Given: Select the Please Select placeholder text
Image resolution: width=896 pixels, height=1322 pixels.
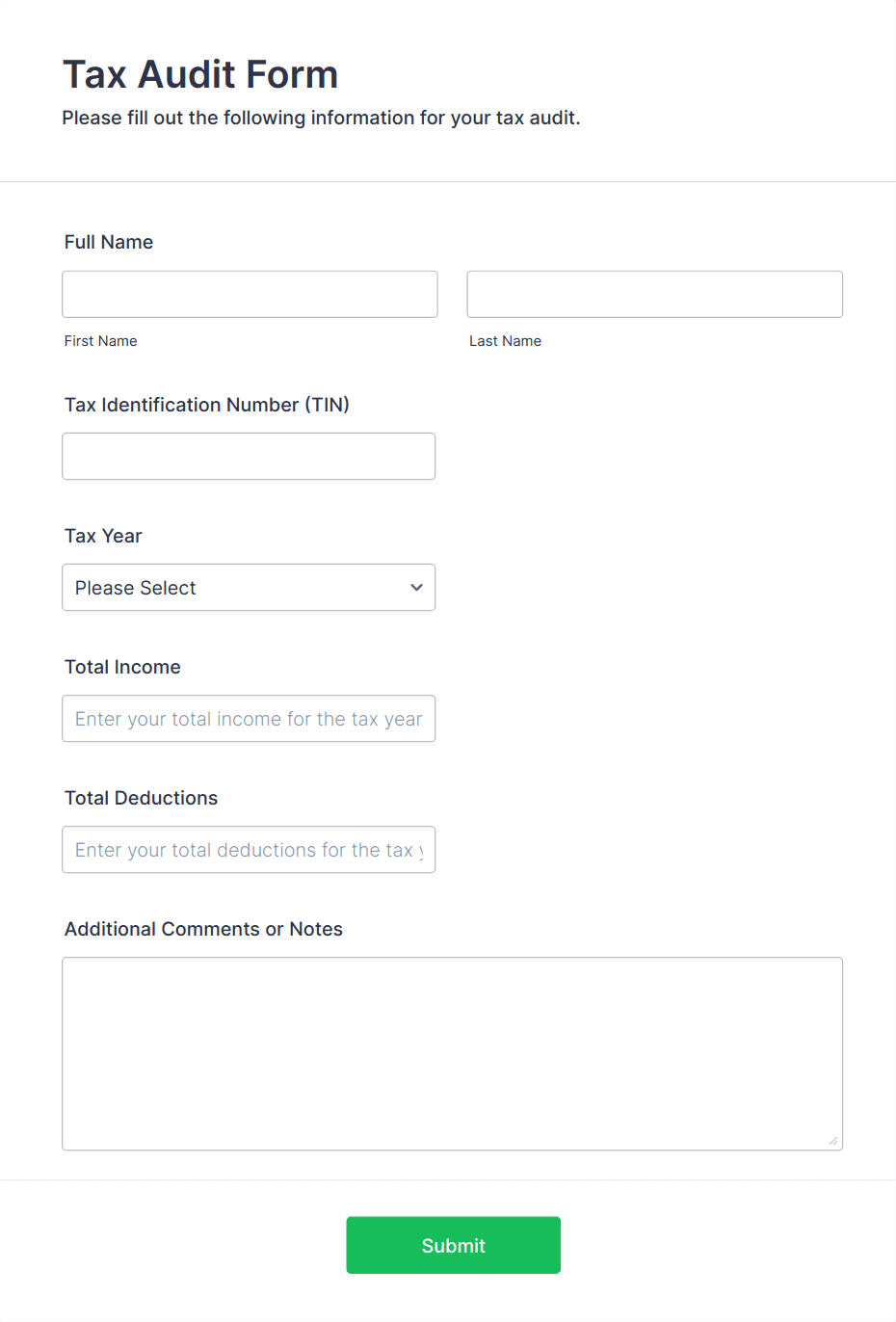Looking at the screenshot, I should point(135,587).
